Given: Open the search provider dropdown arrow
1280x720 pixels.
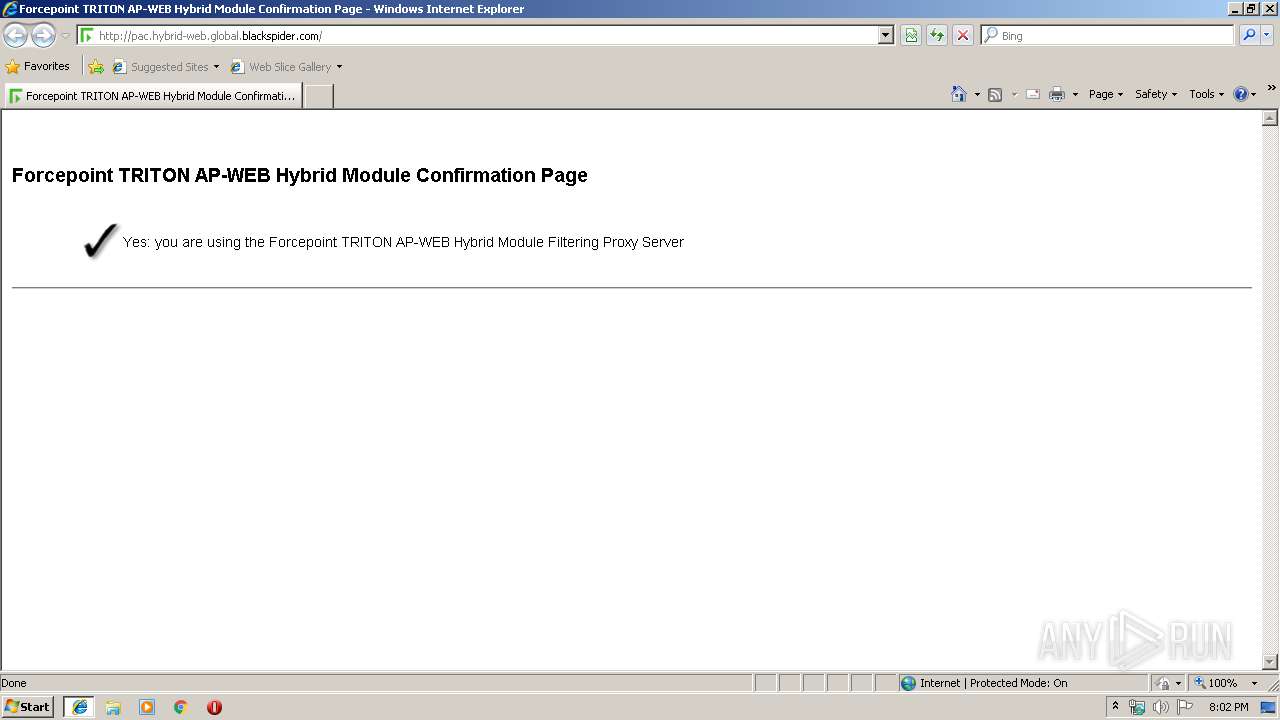Looking at the screenshot, I should point(1267,35).
